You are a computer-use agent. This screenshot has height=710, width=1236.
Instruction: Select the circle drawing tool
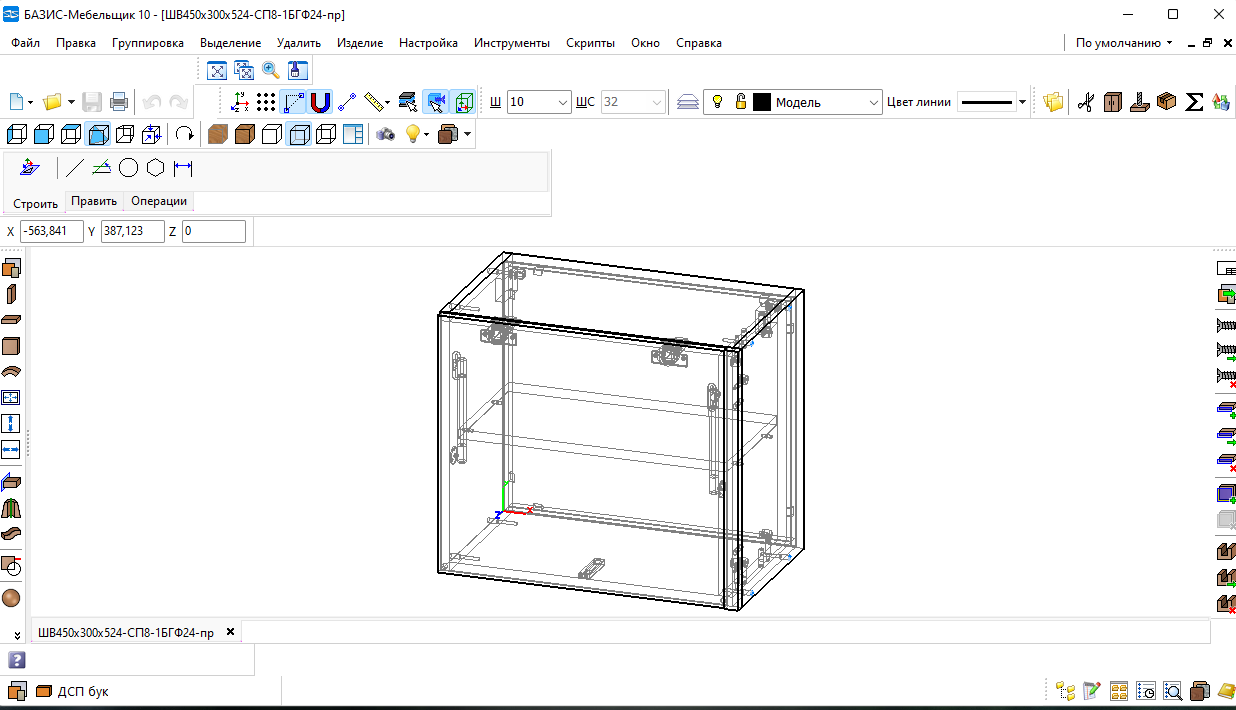pyautogui.click(x=128, y=168)
